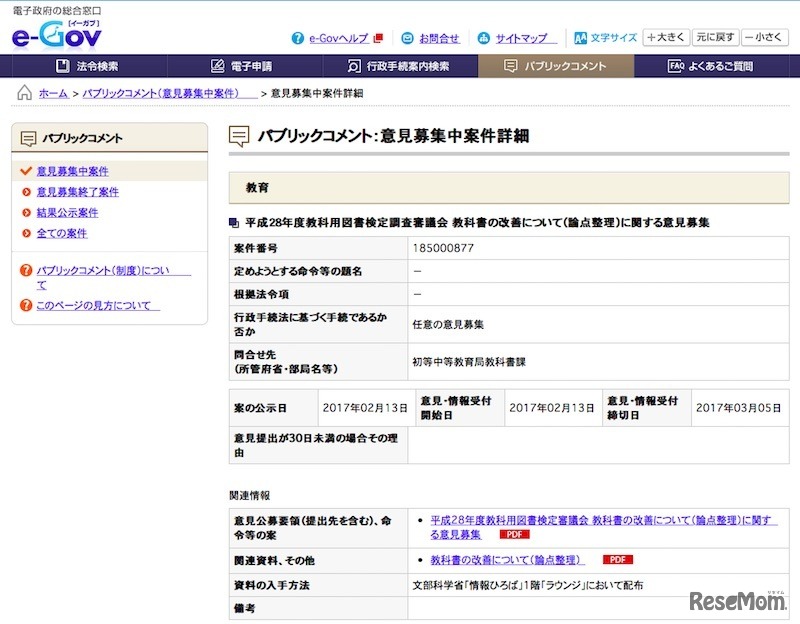800x624 pixels.
Task: Reset text size with 元に戻す button
Action: (716, 38)
